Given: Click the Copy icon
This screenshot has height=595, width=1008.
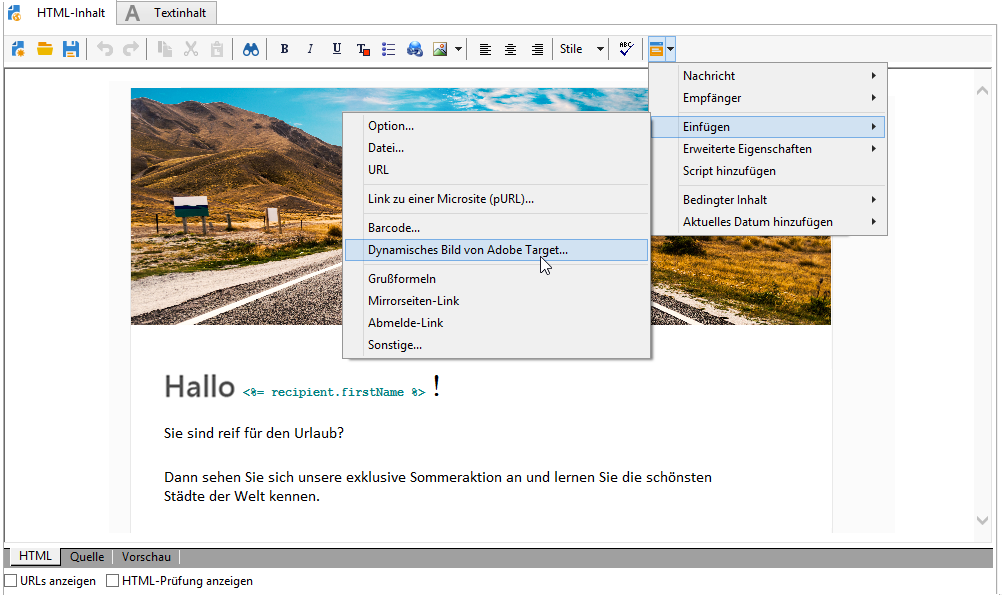Looking at the screenshot, I should (x=165, y=49).
